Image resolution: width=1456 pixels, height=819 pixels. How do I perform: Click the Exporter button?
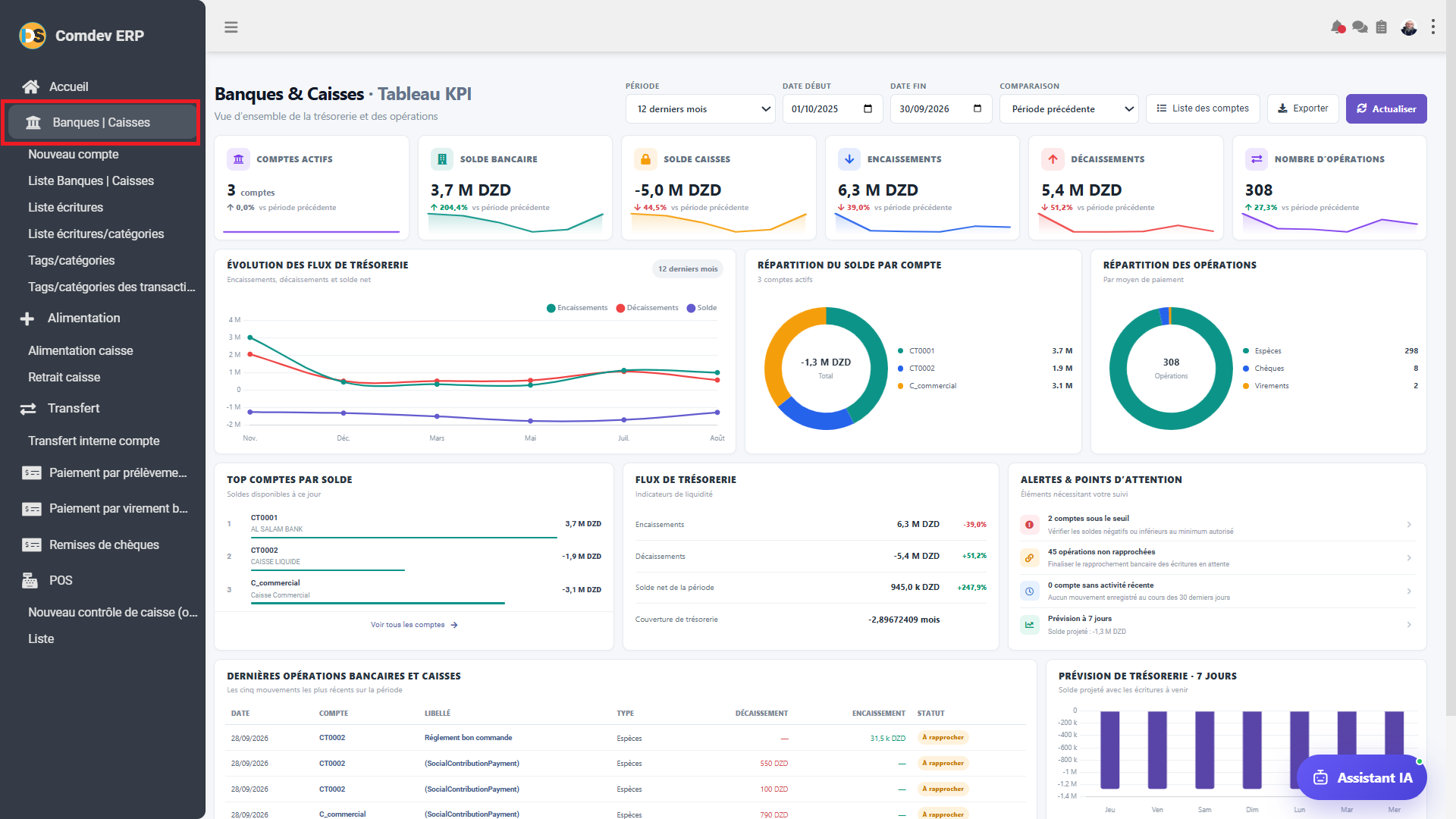click(x=1303, y=108)
